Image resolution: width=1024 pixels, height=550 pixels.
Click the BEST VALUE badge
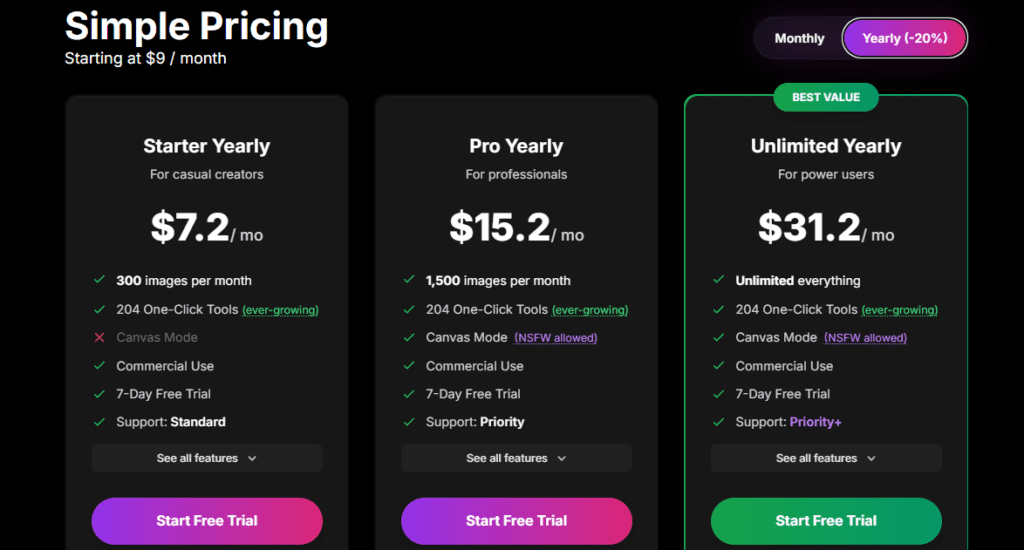825,97
